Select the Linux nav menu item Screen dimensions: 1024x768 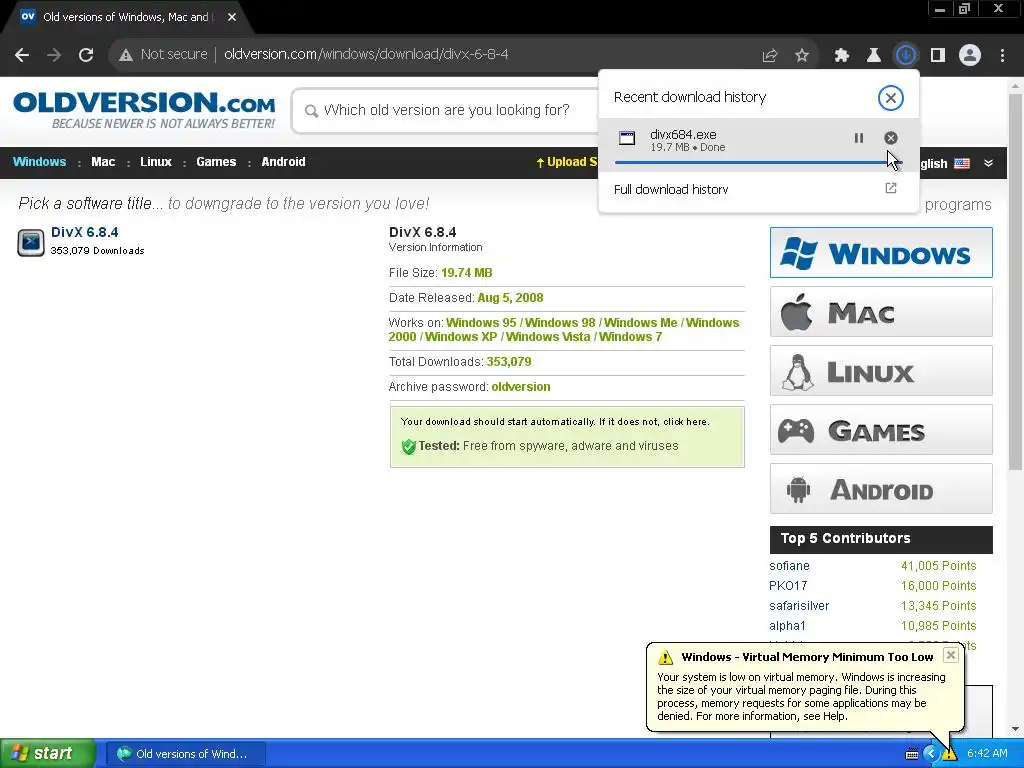coord(155,162)
